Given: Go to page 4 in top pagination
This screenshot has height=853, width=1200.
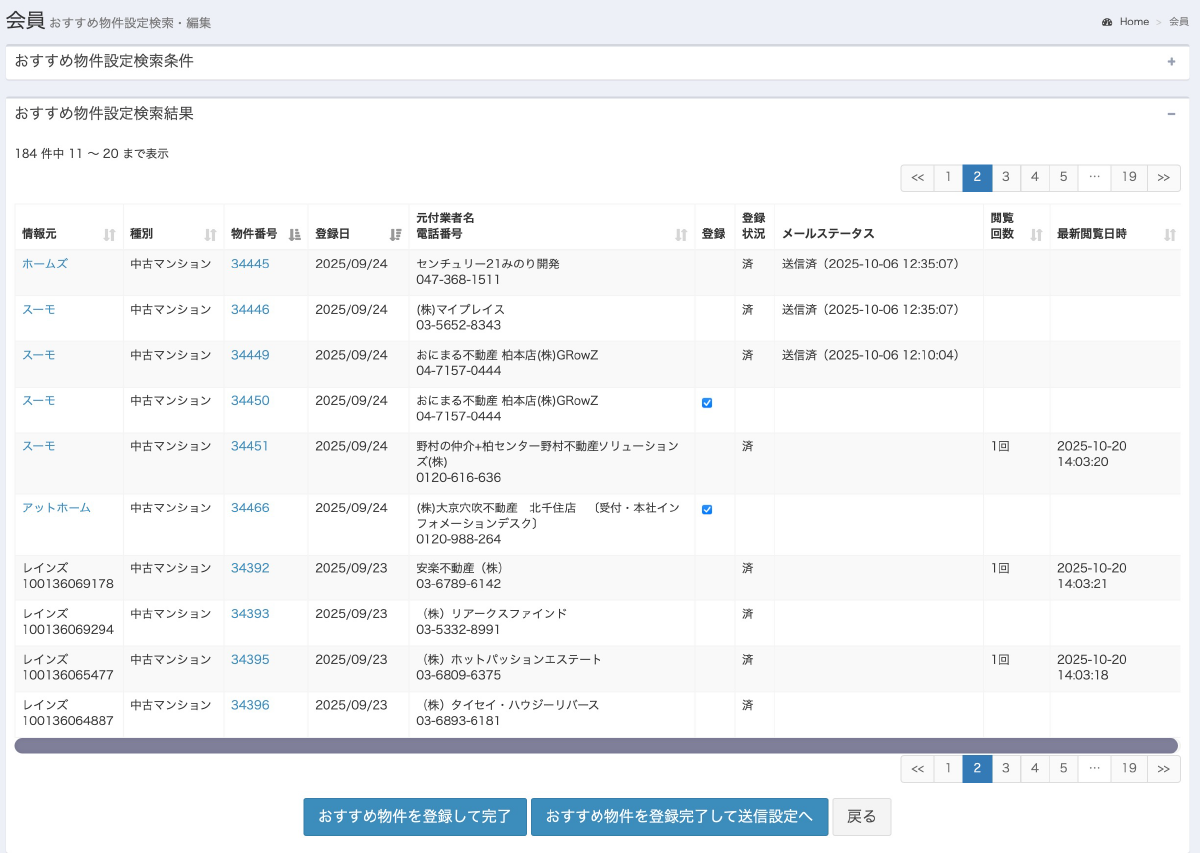Looking at the screenshot, I should click(1034, 178).
